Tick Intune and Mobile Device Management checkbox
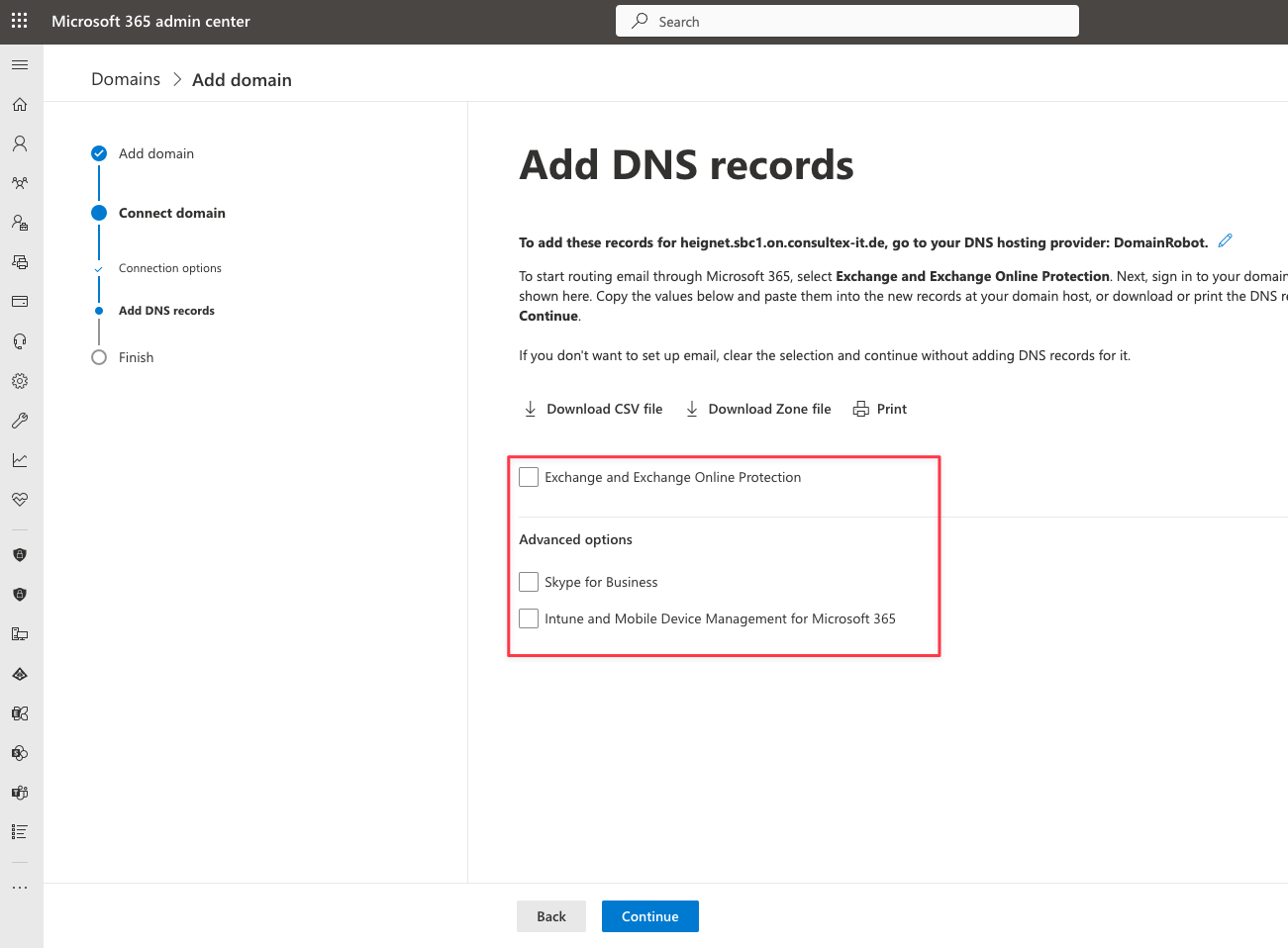1288x948 pixels. [529, 618]
